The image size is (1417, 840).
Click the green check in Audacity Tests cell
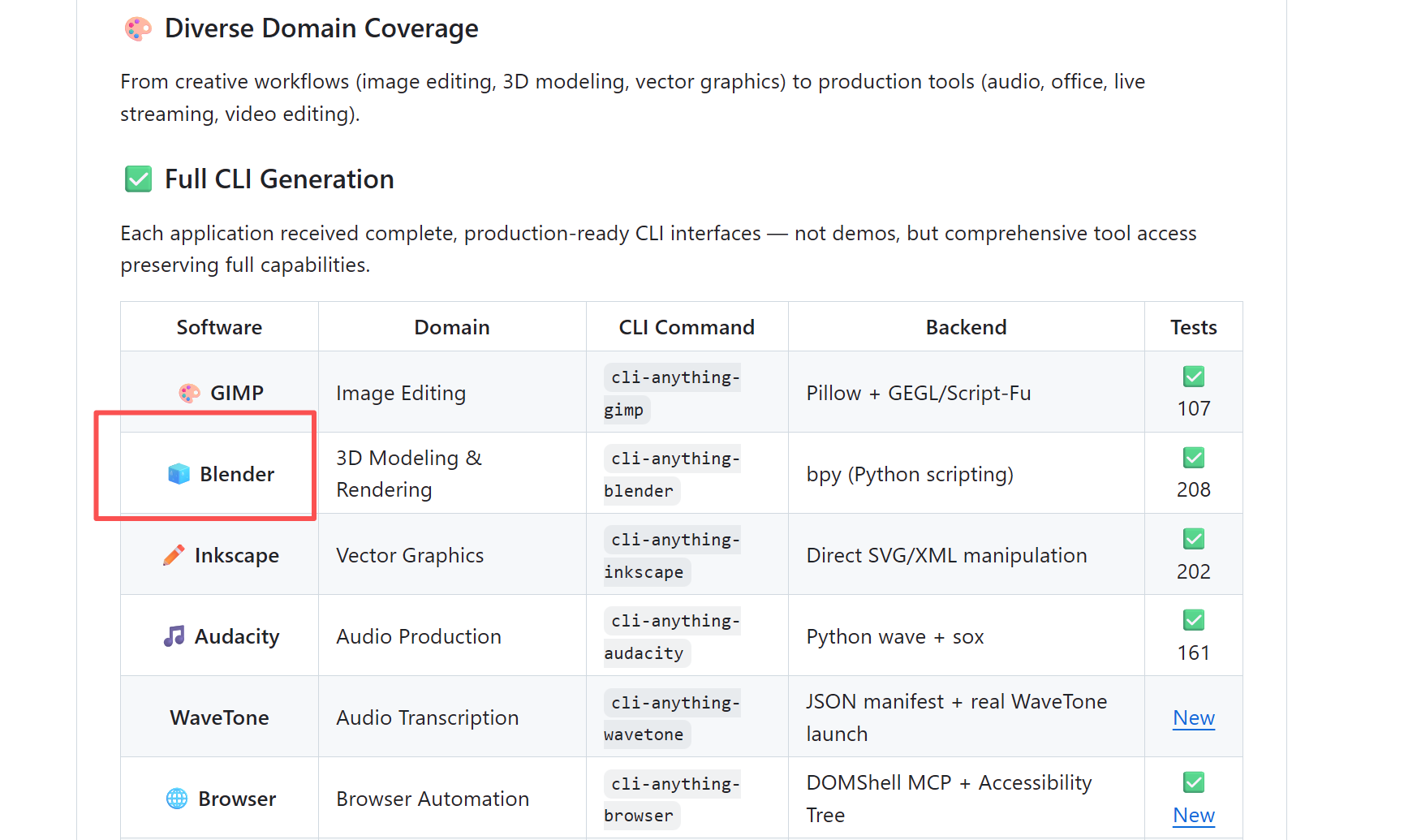[1194, 620]
